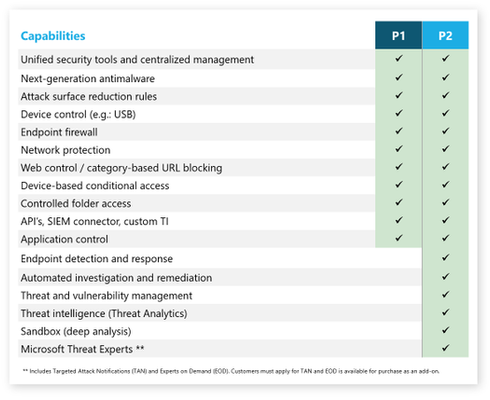Click P2 checkmark for Microsoft Threat Experts
The image size is (490, 400).
point(445,348)
